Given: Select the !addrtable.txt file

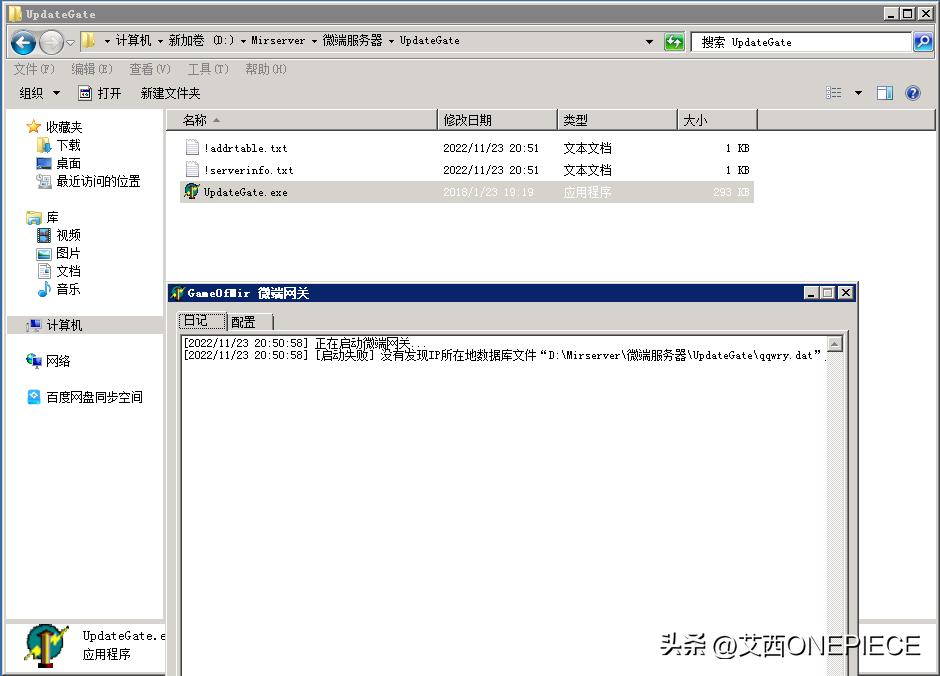Looking at the screenshot, I should 466,147.
